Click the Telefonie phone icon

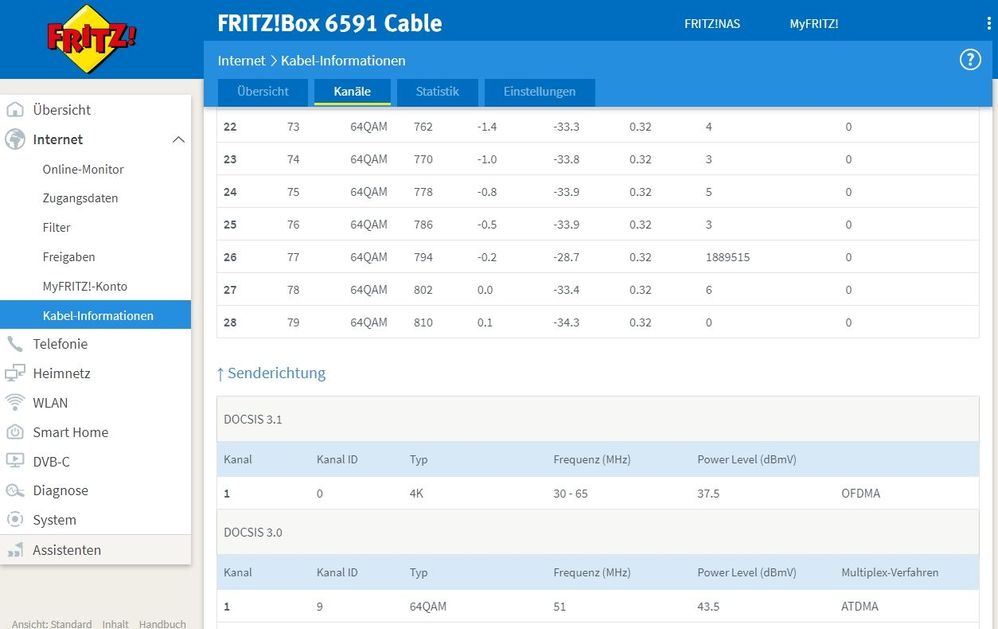pyautogui.click(x=15, y=344)
